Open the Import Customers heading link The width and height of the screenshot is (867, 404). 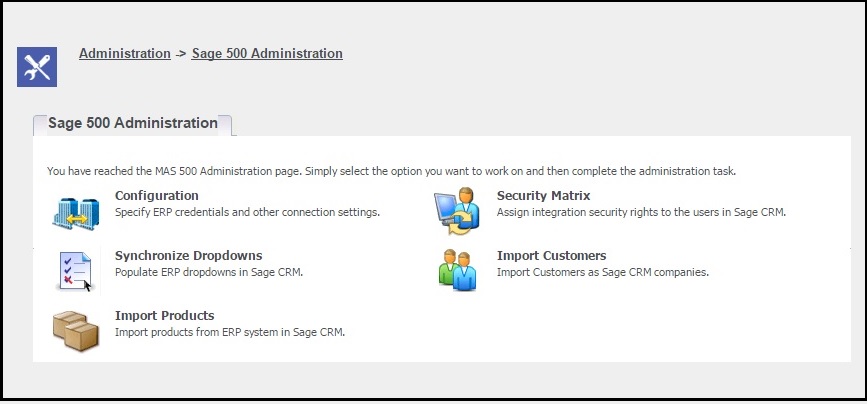551,256
